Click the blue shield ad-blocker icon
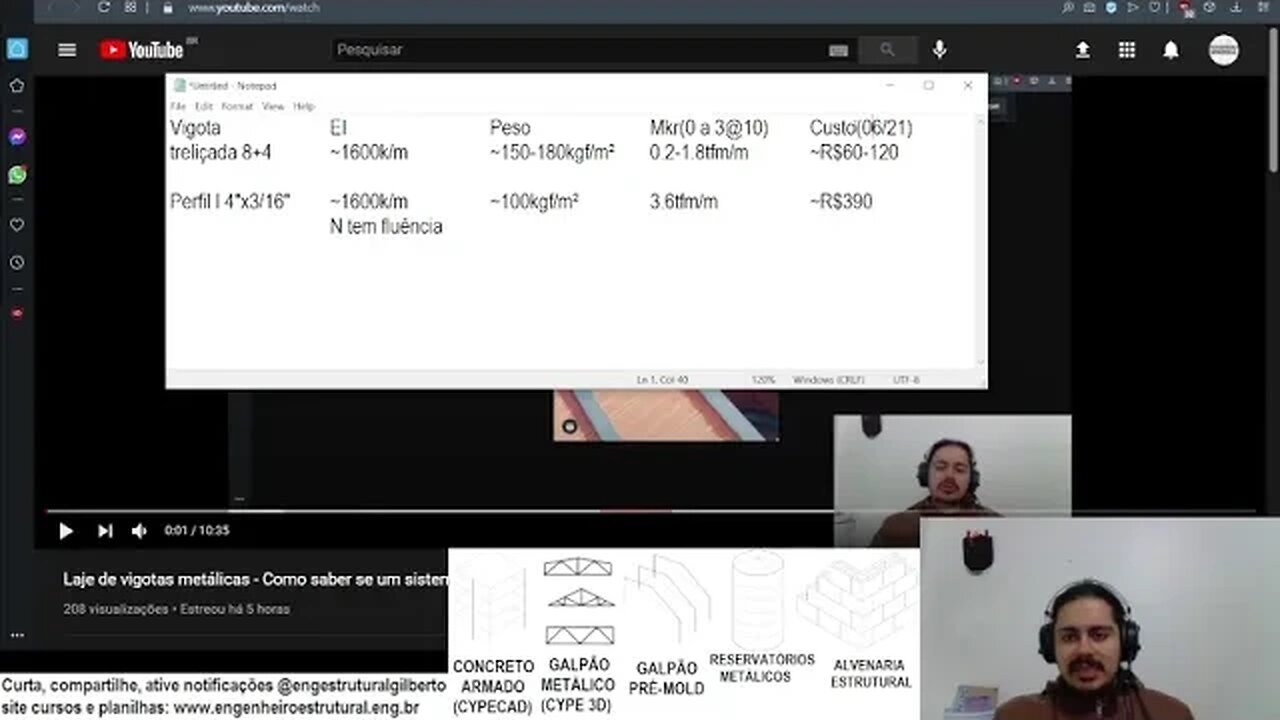Viewport: 1280px width, 720px height. pos(1112,7)
